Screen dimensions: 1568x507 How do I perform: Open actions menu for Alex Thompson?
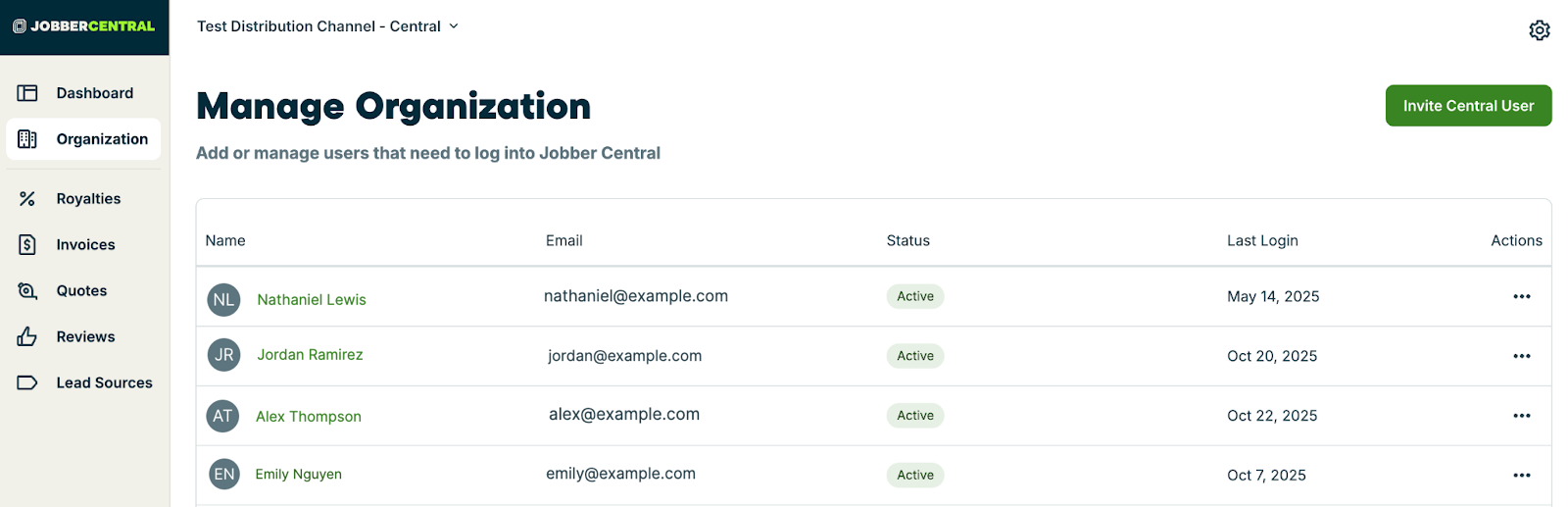click(x=1521, y=416)
